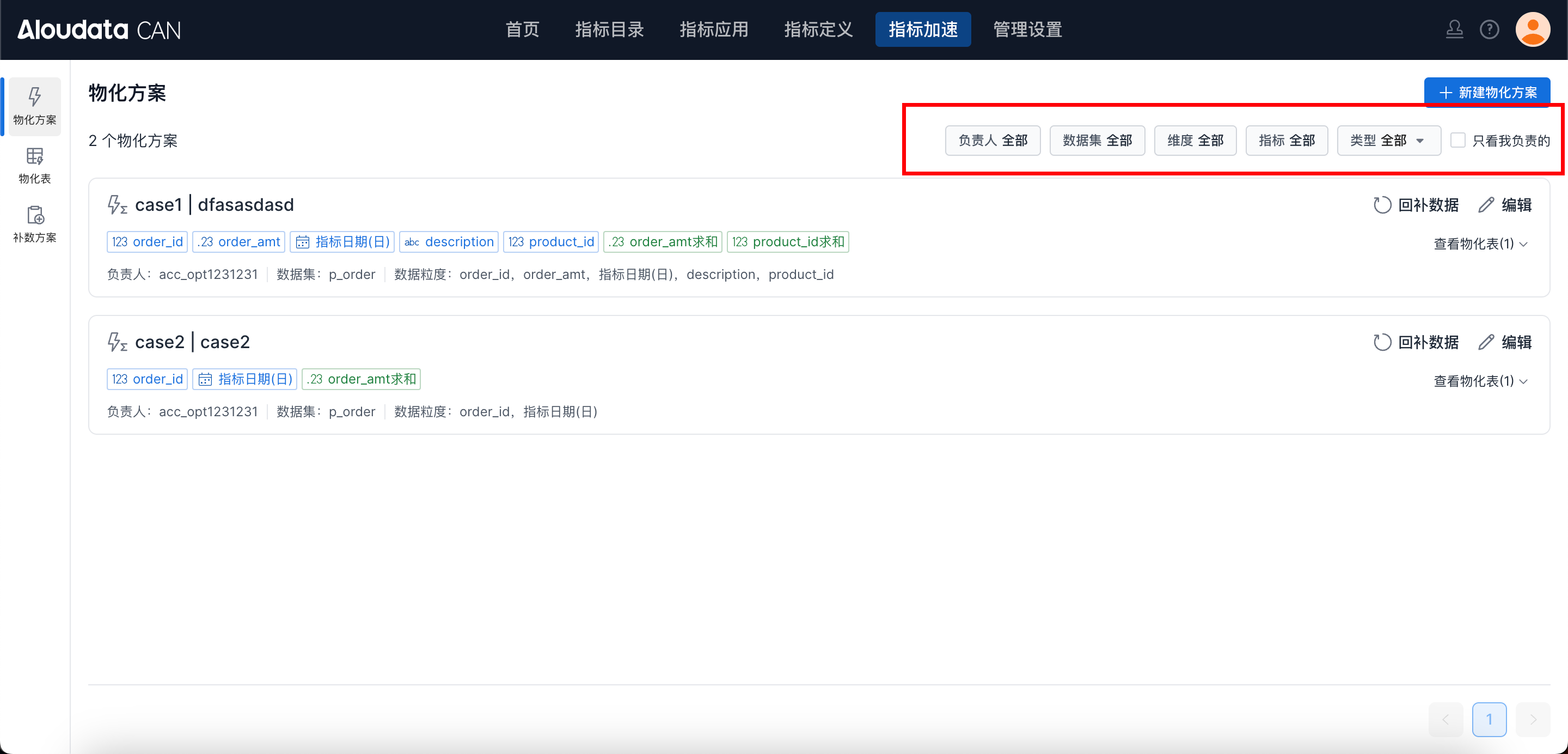The width and height of the screenshot is (1568, 754).
Task: Click the order_amt求和 tag in case2
Action: pyautogui.click(x=362, y=379)
